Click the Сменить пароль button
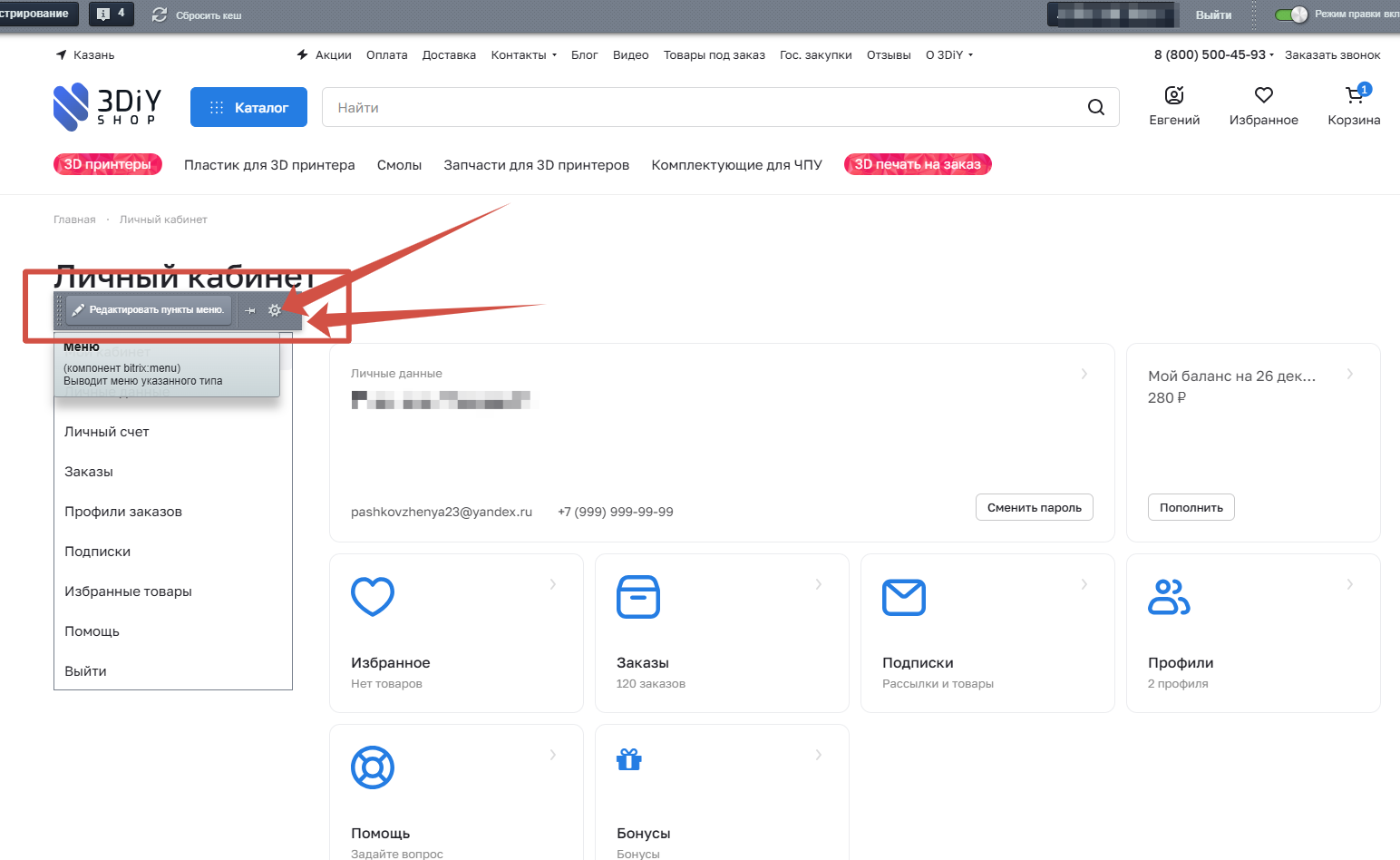1400x860 pixels. click(1035, 507)
